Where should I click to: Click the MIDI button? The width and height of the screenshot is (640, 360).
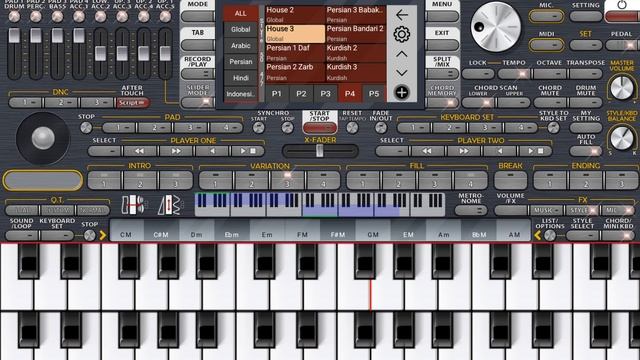(x=546, y=45)
